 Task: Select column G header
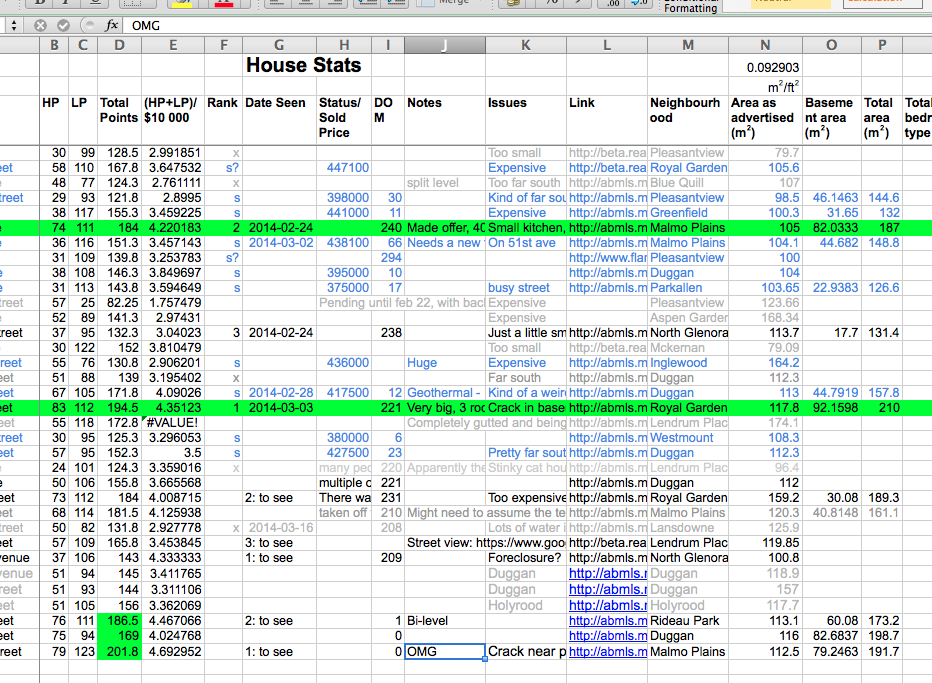click(279, 45)
